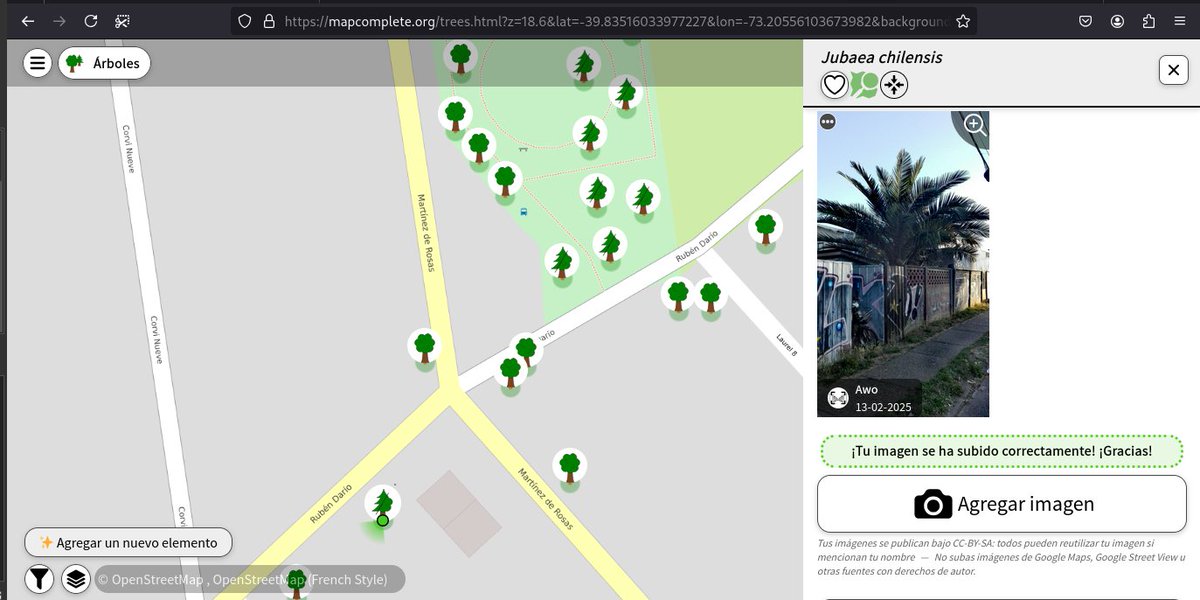This screenshot has height=600, width=1200.
Task: Select tree marker west of Martínez de Rosas street
Action: [425, 349]
